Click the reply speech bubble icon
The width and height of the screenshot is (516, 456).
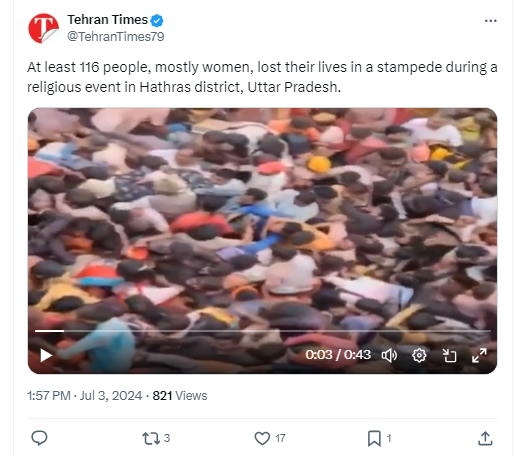39,438
